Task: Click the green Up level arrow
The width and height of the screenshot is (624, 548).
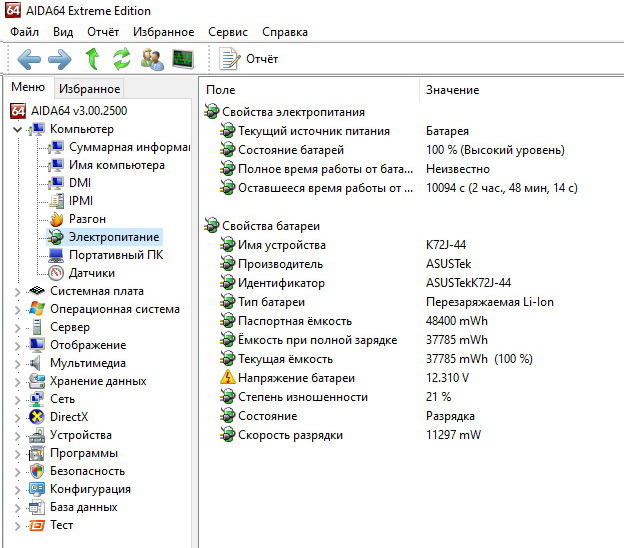Action: coord(92,59)
